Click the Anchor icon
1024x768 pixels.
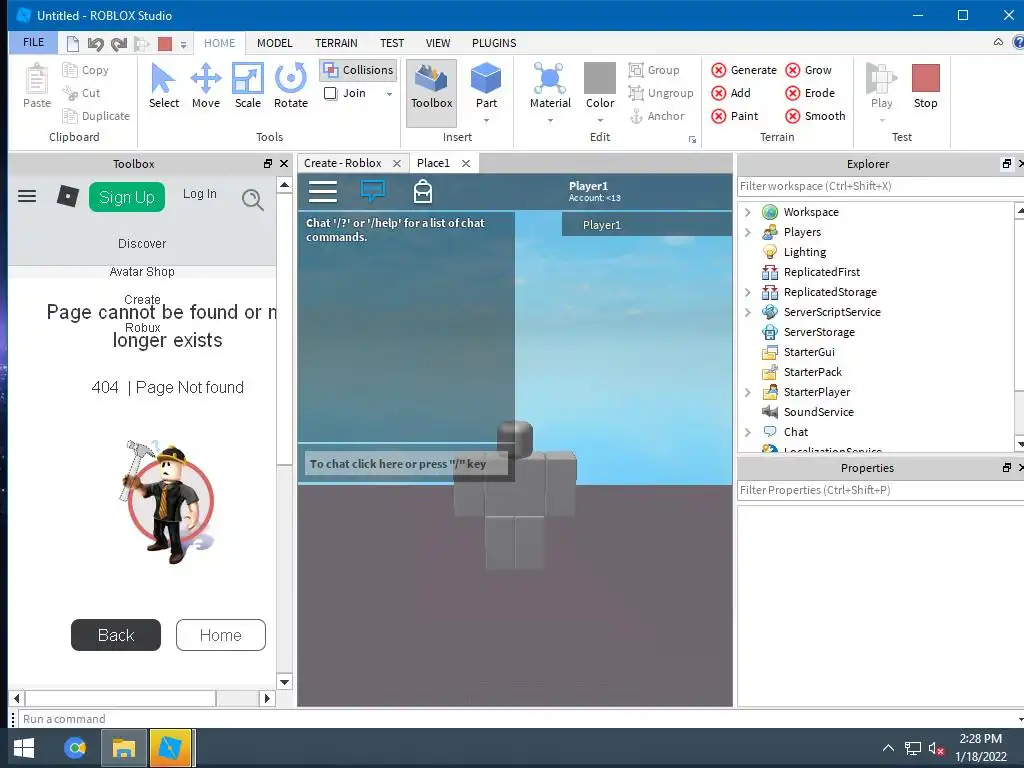coord(636,116)
